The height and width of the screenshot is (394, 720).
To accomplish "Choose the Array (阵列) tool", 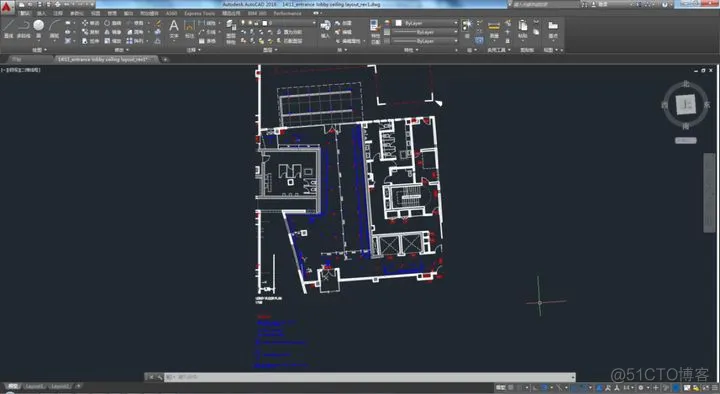I will point(135,41).
